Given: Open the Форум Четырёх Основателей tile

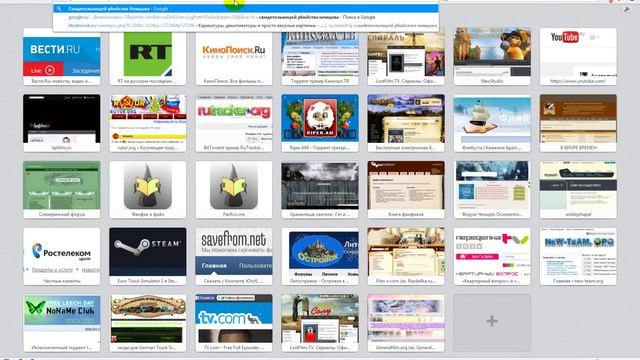Looking at the screenshot, I should 492,189.
